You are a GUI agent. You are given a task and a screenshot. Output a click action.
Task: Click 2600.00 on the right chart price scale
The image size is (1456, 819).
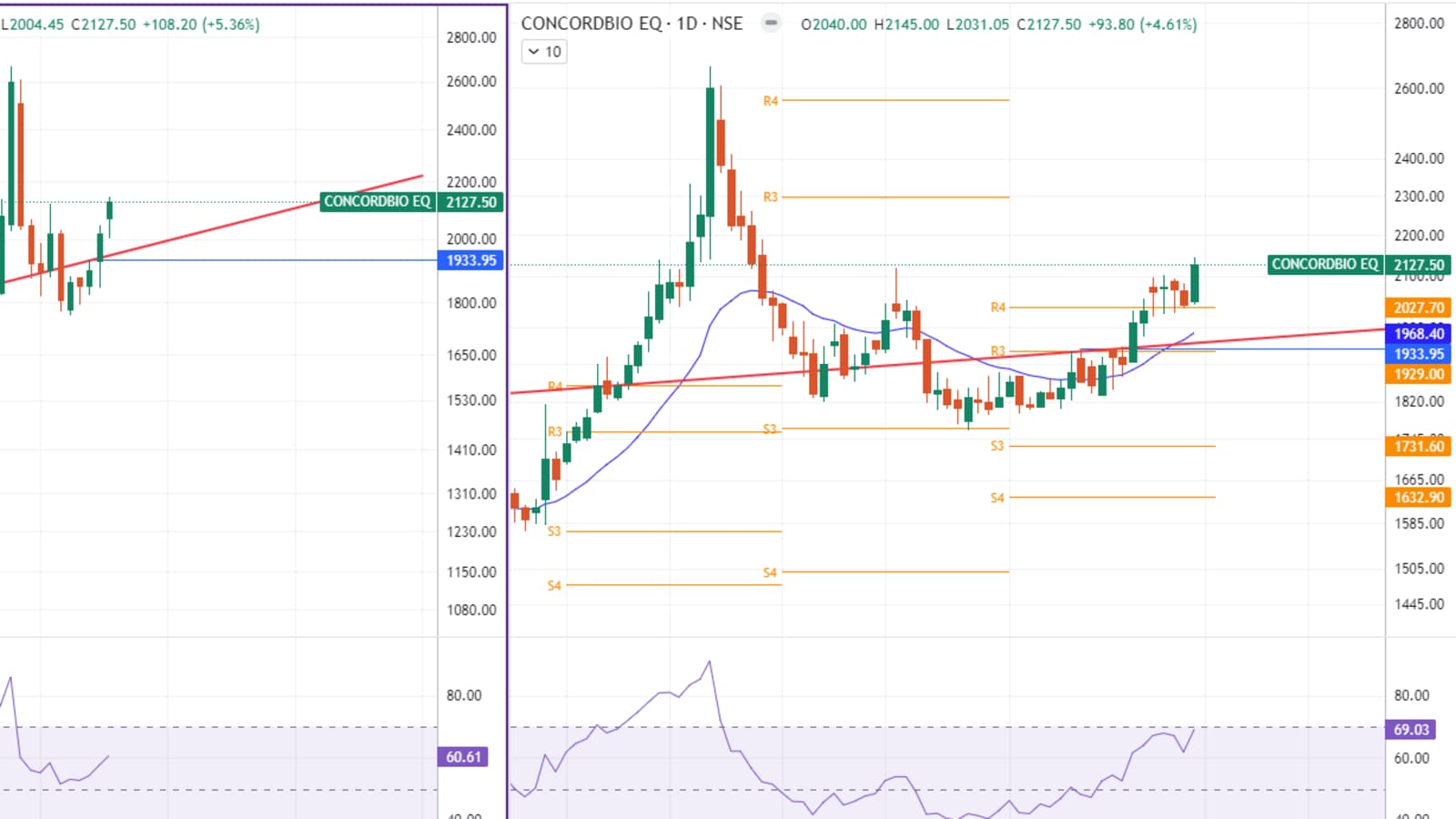point(1419,88)
